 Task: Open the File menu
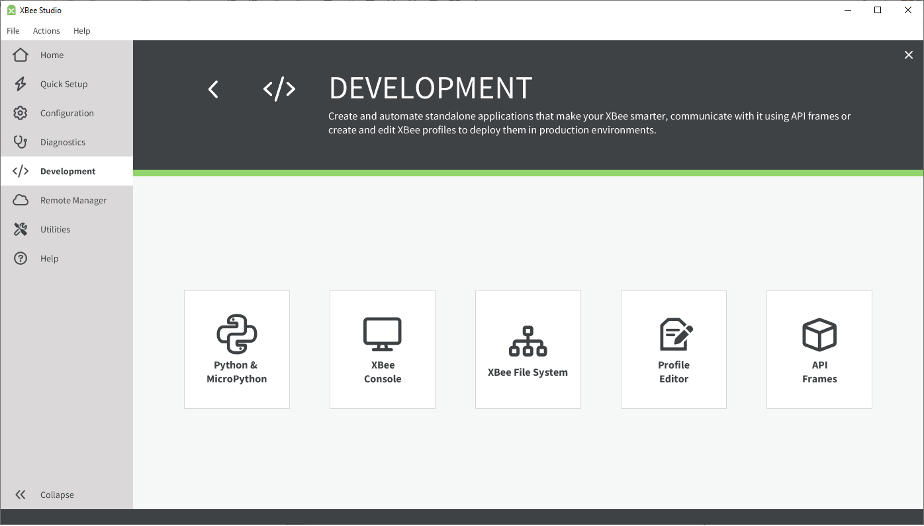point(13,31)
